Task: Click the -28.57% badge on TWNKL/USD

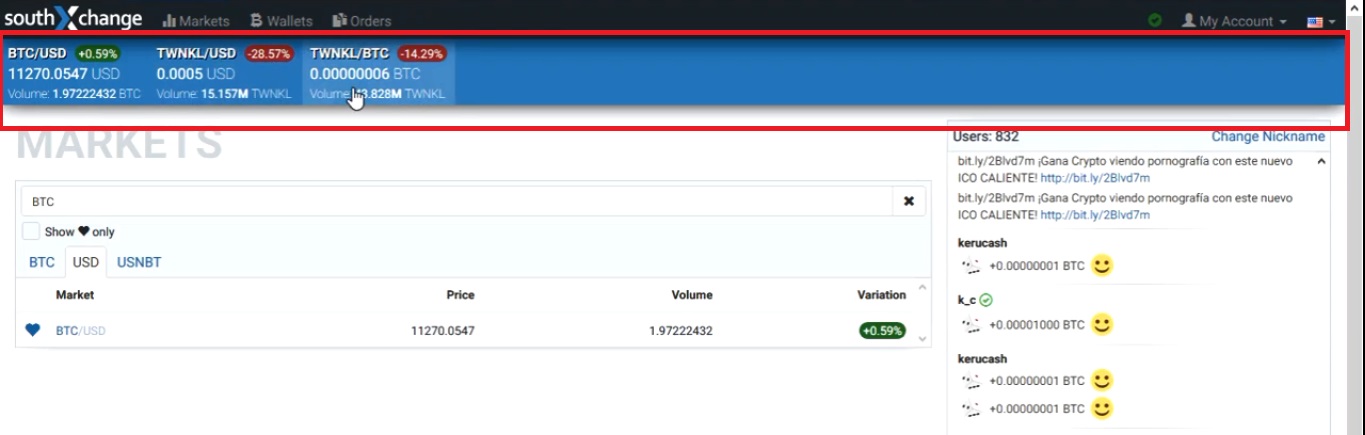Action: point(267,53)
